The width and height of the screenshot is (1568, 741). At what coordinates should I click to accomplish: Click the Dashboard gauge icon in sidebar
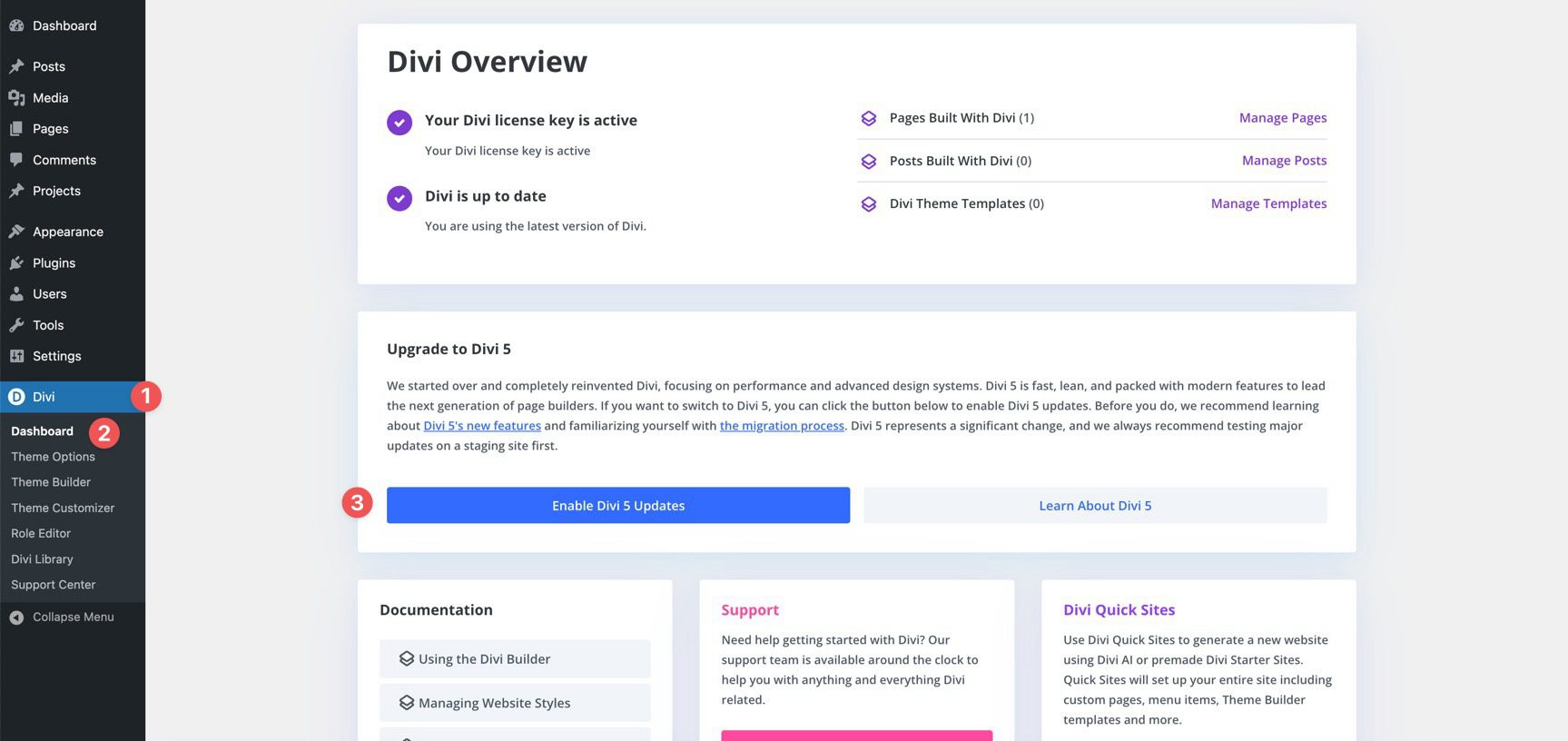pos(16,25)
